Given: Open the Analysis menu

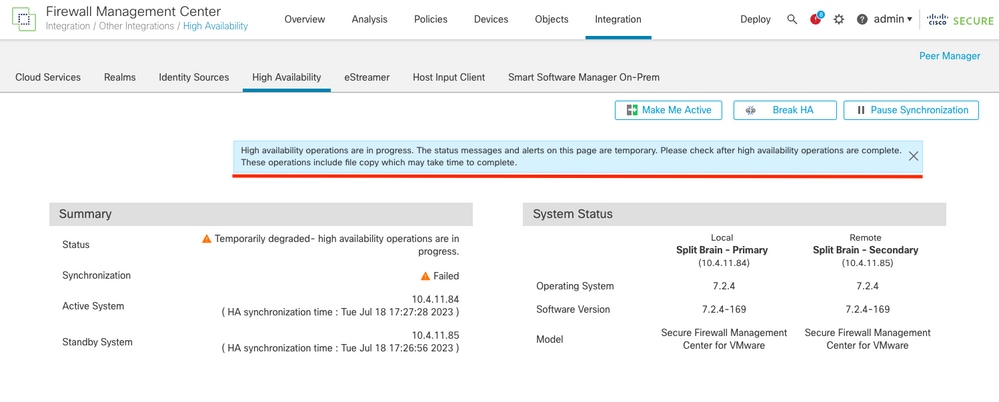Looking at the screenshot, I should click(x=369, y=19).
